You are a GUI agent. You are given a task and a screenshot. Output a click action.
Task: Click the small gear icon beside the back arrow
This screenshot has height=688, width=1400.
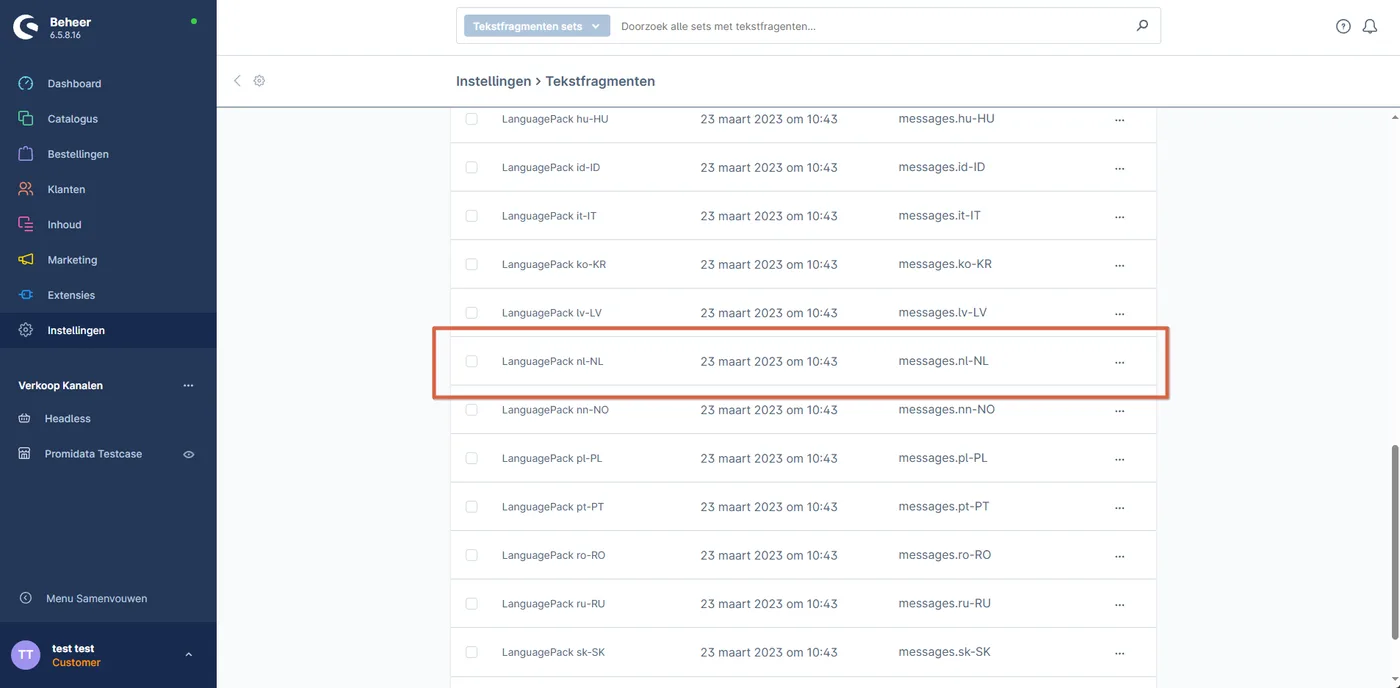[259, 81]
